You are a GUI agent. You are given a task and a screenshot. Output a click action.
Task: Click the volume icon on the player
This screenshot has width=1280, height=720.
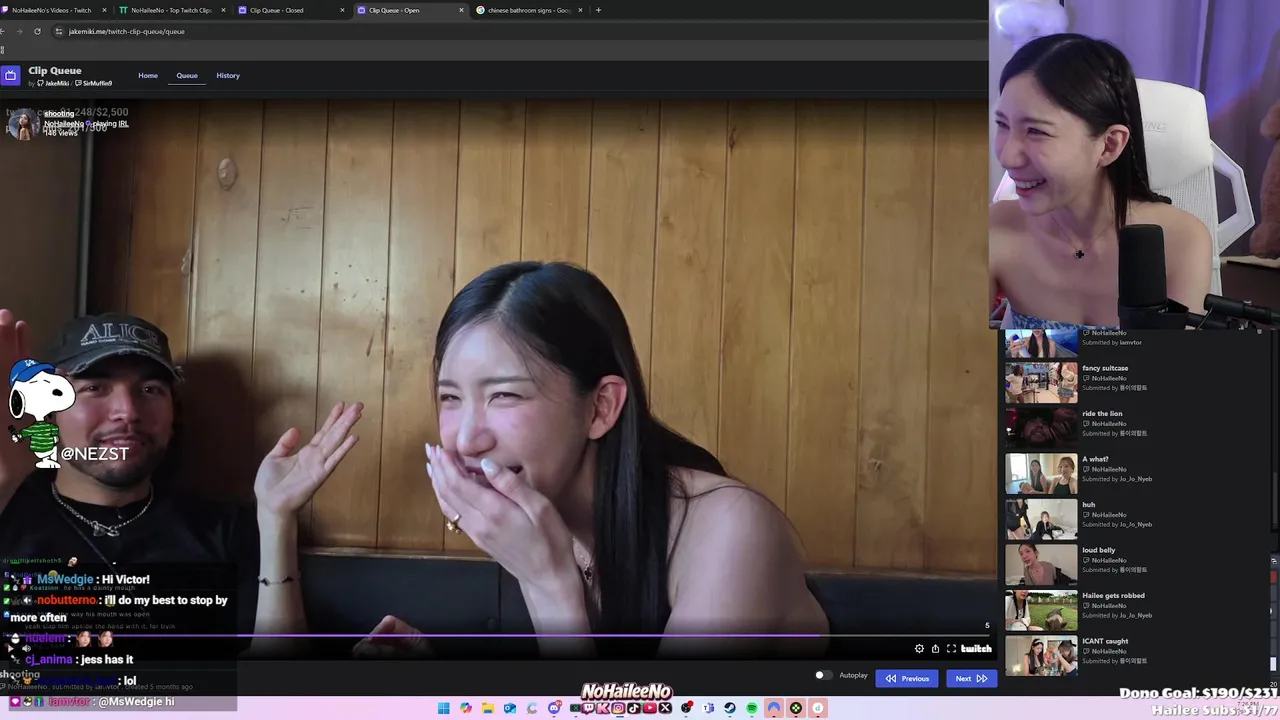pos(27,648)
